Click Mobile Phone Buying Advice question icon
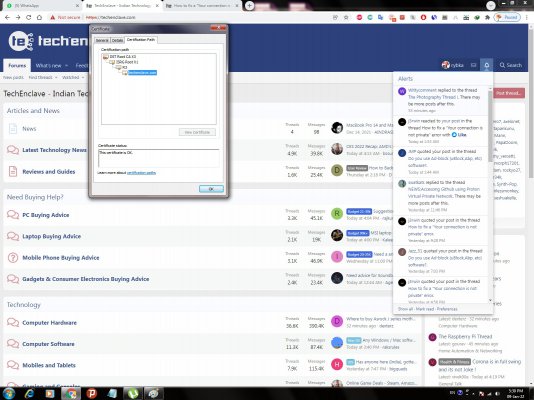 [13, 257]
